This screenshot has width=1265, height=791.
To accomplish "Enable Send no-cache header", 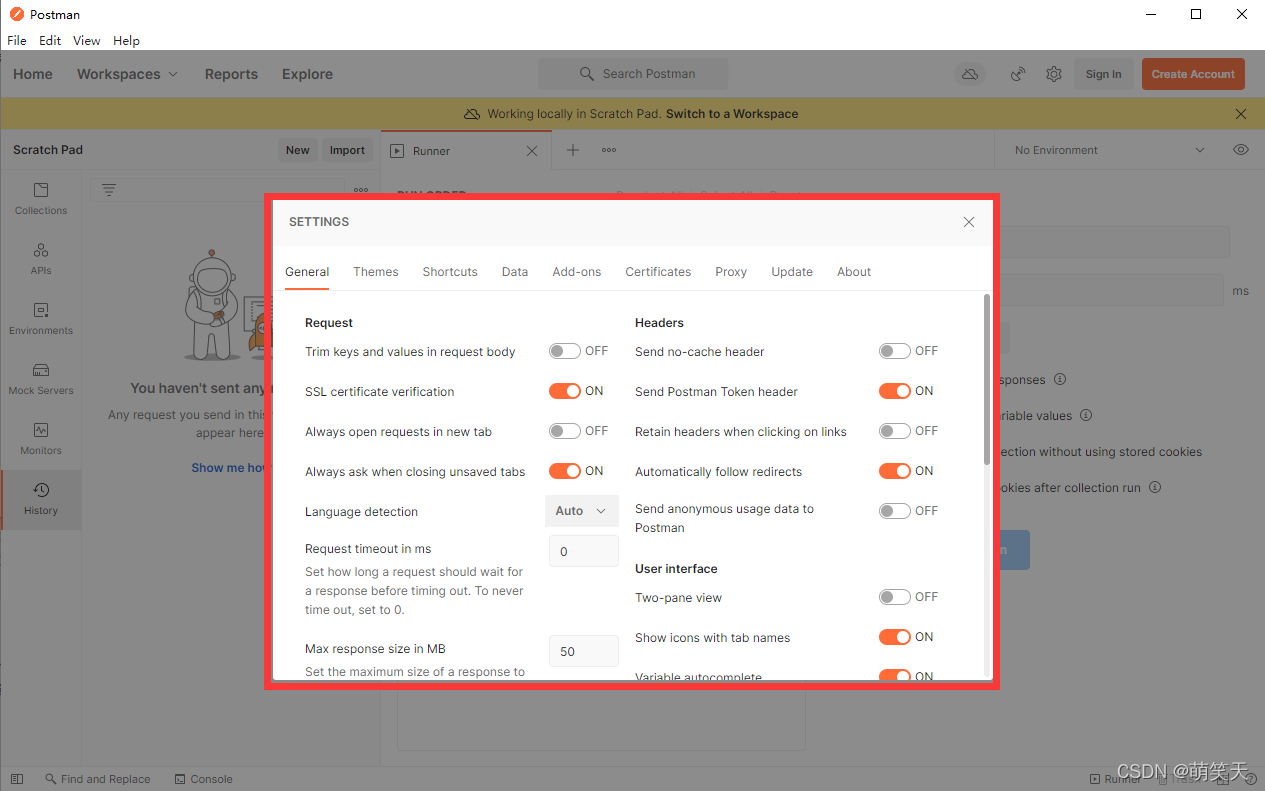I will click(x=894, y=351).
